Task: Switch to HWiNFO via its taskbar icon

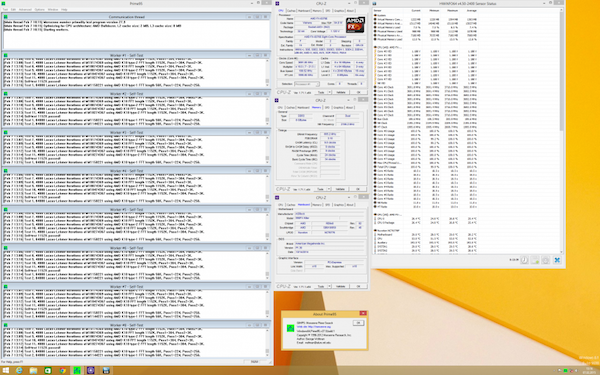Action: point(106,370)
